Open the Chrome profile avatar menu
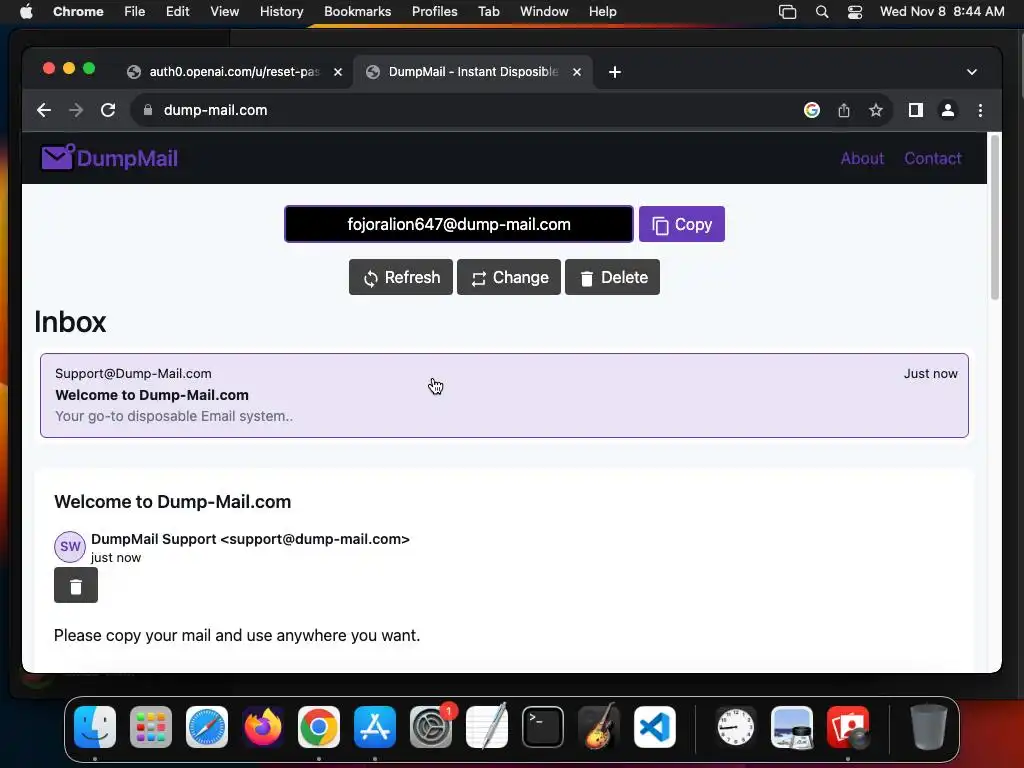 pyautogui.click(x=948, y=110)
